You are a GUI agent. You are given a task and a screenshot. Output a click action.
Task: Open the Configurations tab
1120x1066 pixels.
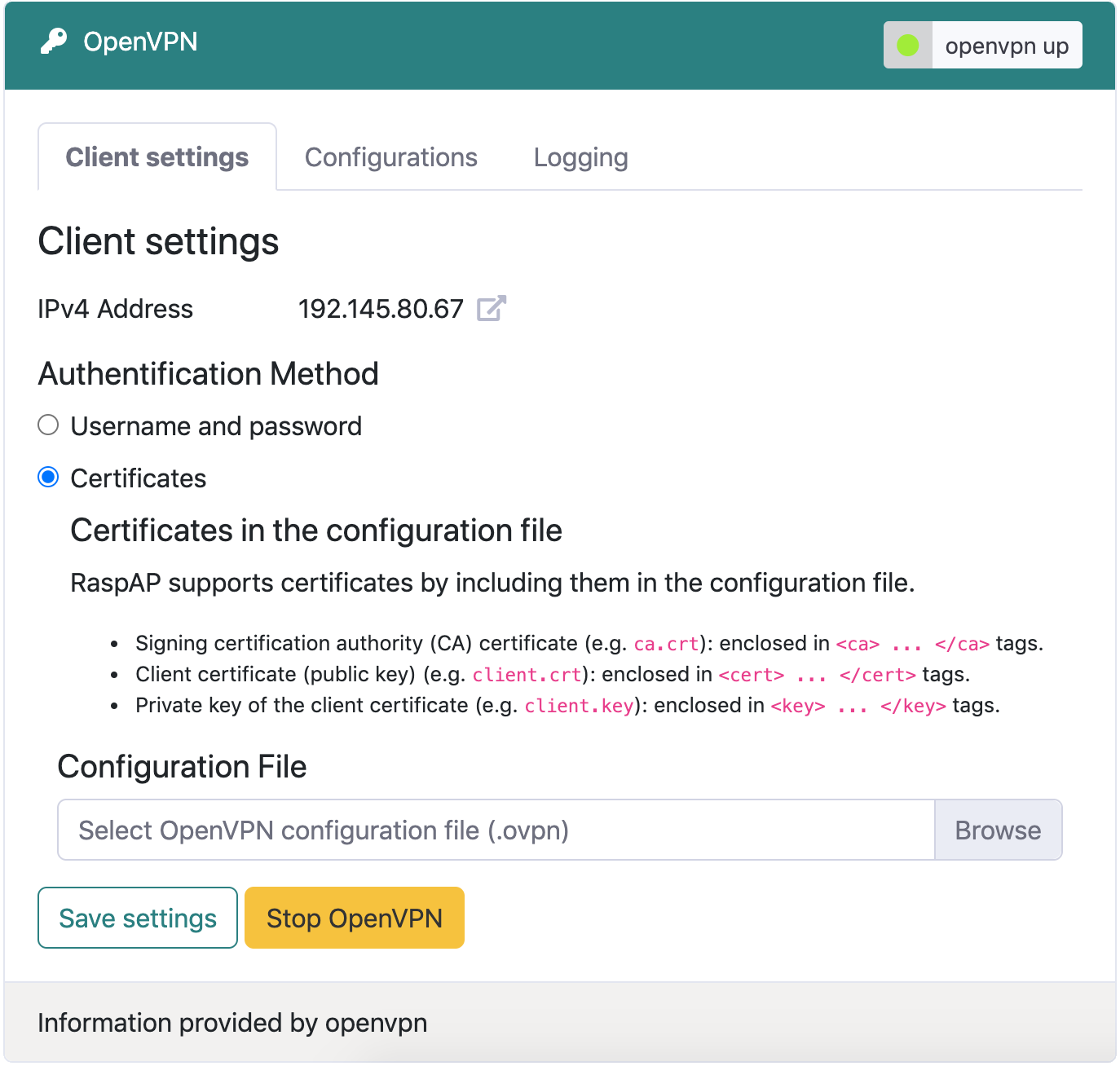coord(391,157)
